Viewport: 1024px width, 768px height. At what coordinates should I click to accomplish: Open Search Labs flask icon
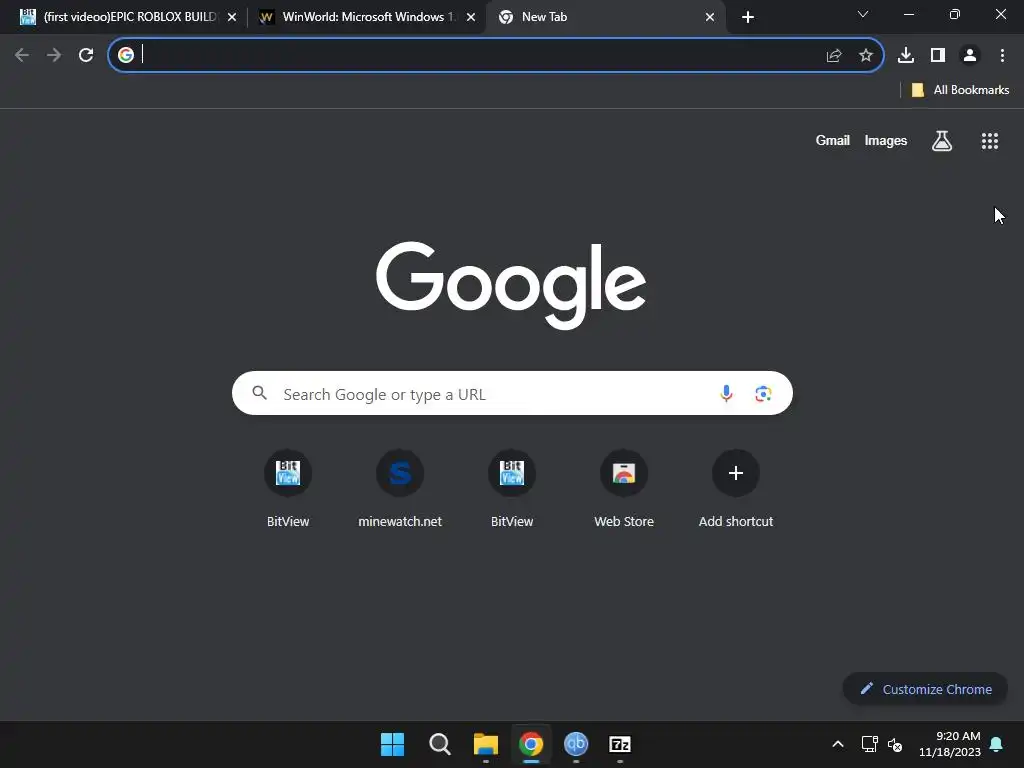942,140
